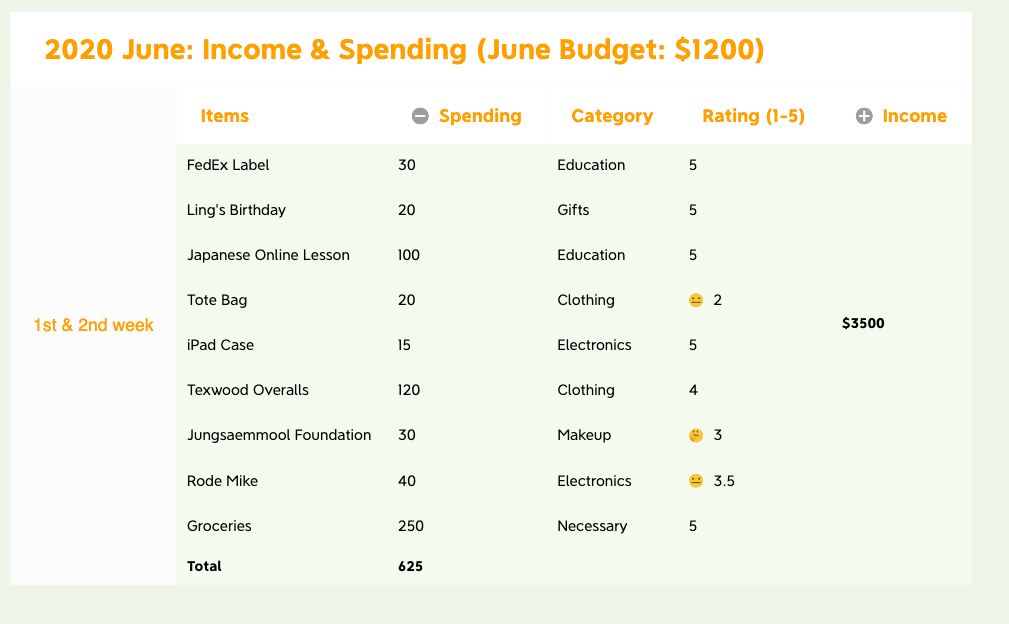Click the Japanese Online Lesson item
This screenshot has height=624, width=1009.
(268, 255)
